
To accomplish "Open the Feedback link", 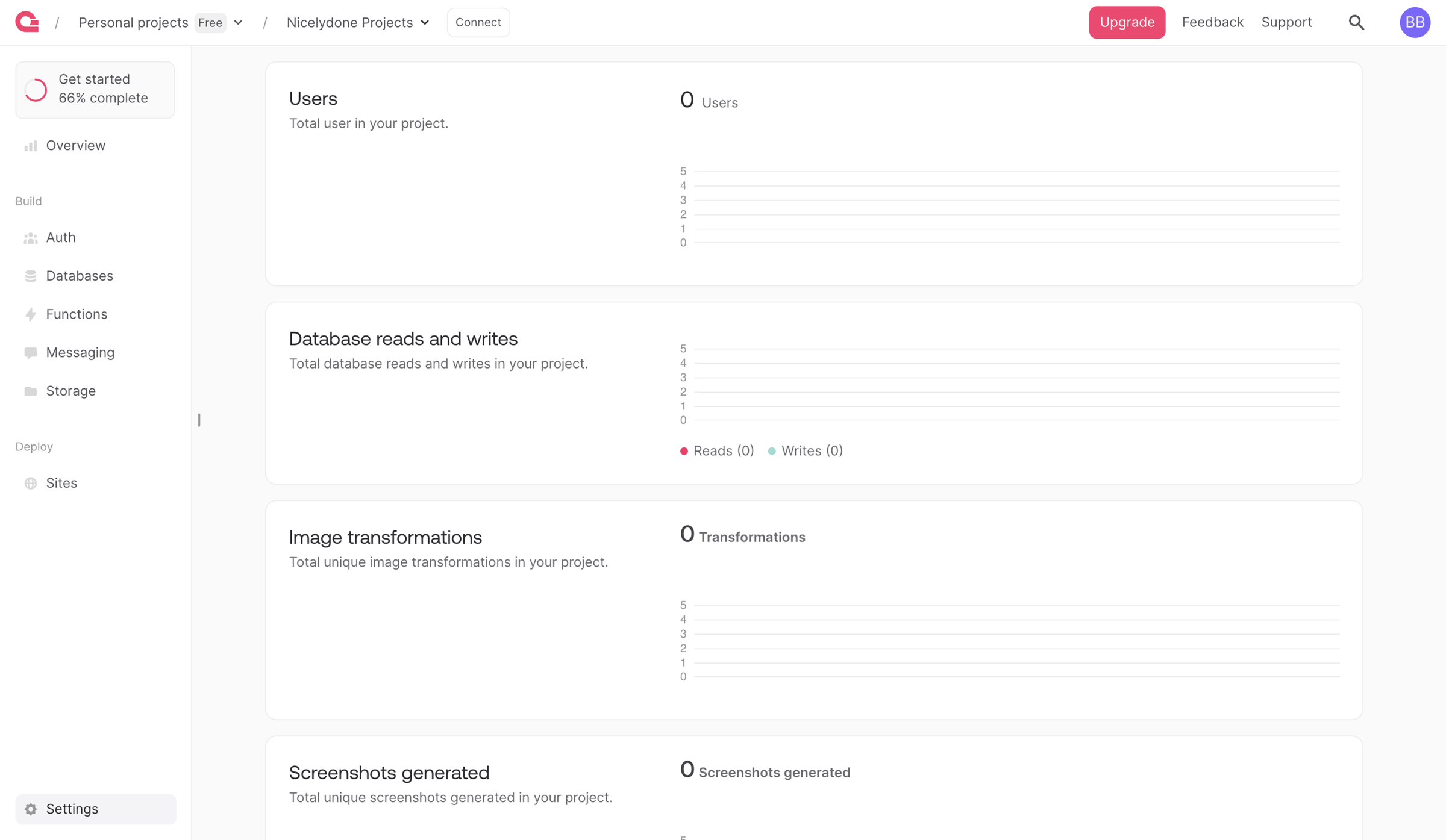I will pos(1212,22).
